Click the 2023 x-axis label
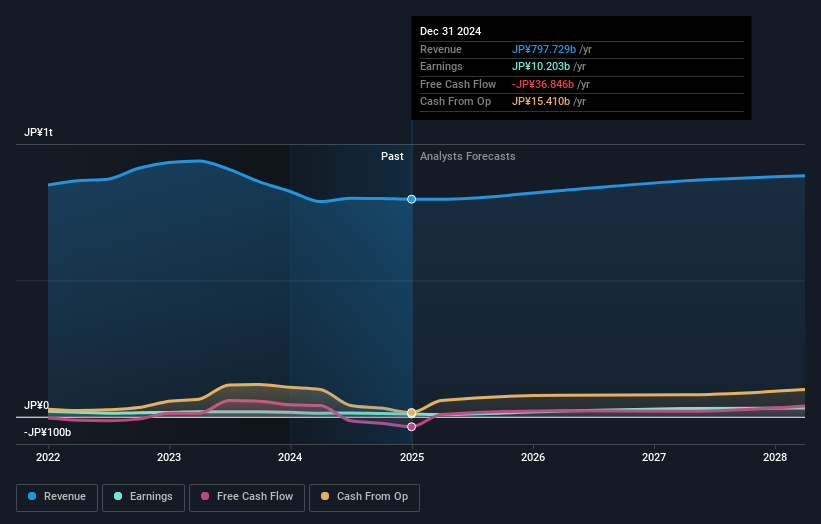 pos(169,457)
